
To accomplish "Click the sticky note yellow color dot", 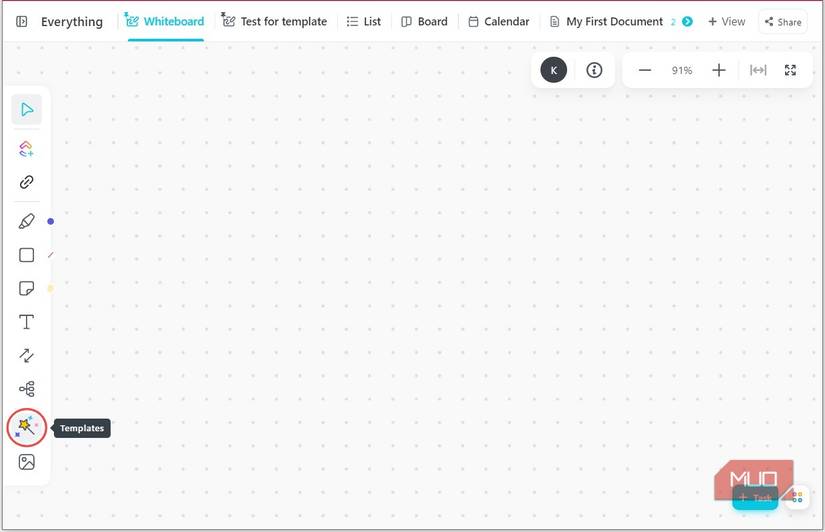I will point(51,288).
